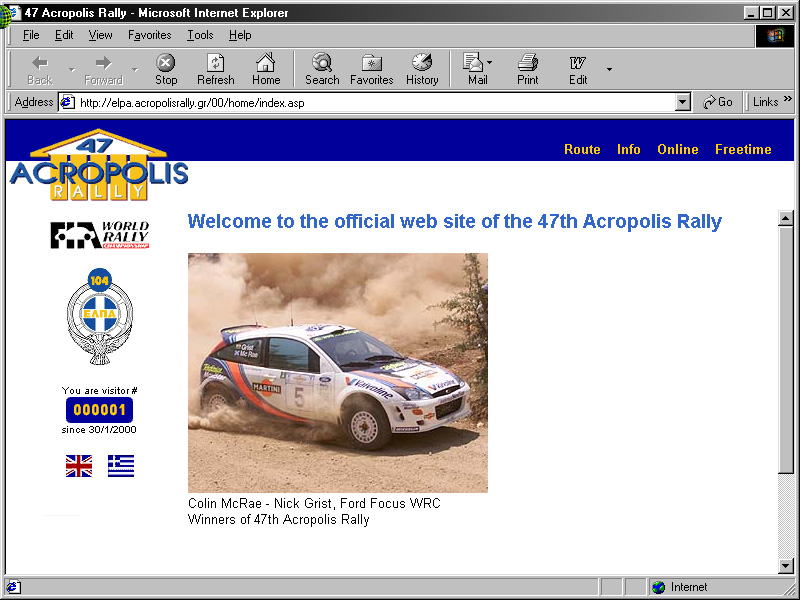Open the View menu
Image resolution: width=800 pixels, height=600 pixels.
point(100,35)
